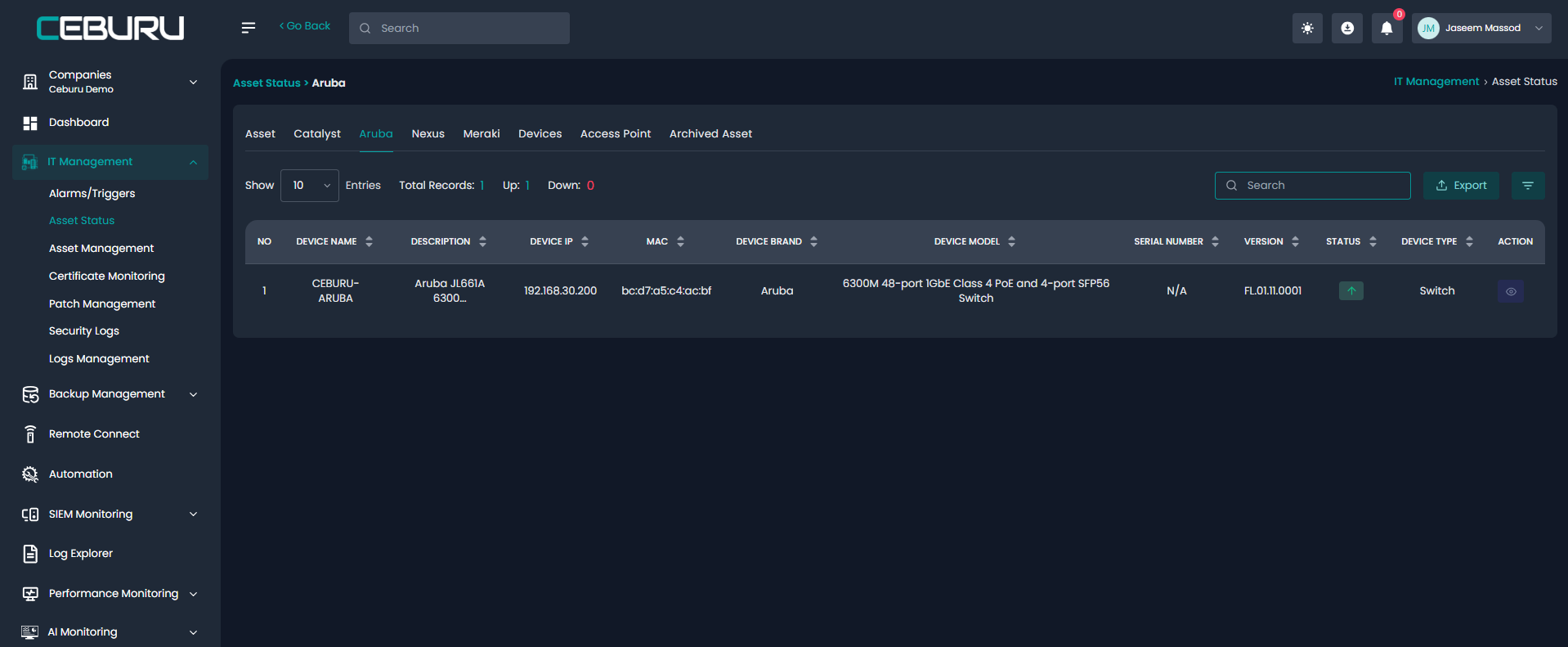The height and width of the screenshot is (647, 1568).
Task: Click the IP address 192.168.30.200 cell
Action: 560,291
